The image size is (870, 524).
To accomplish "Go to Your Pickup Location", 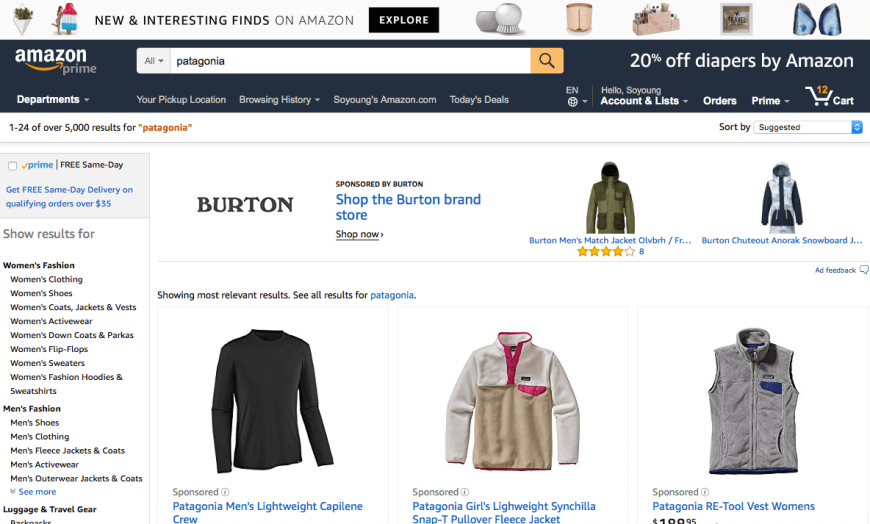I will tap(181, 99).
